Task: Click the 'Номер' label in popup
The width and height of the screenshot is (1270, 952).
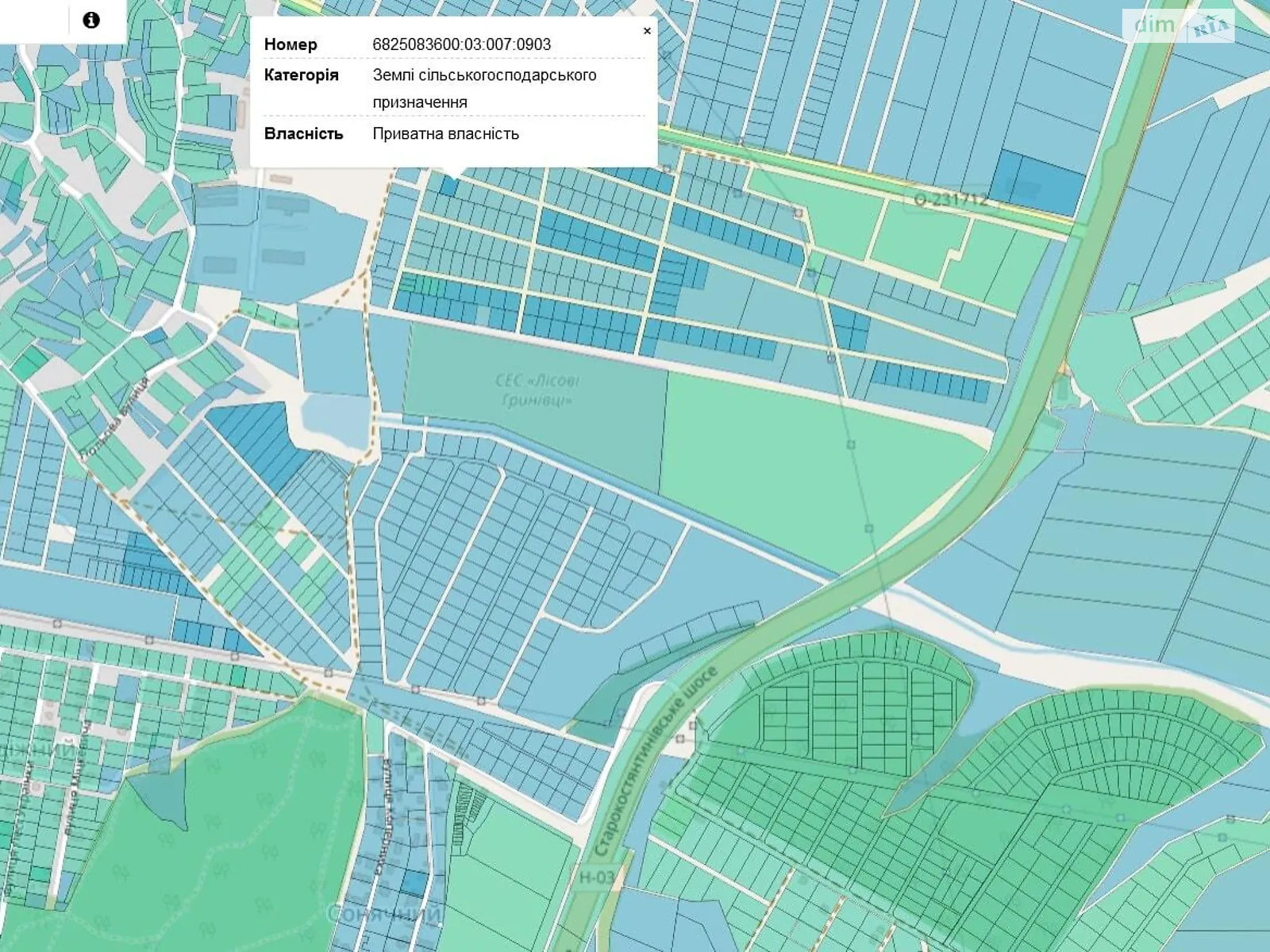Action: click(291, 44)
